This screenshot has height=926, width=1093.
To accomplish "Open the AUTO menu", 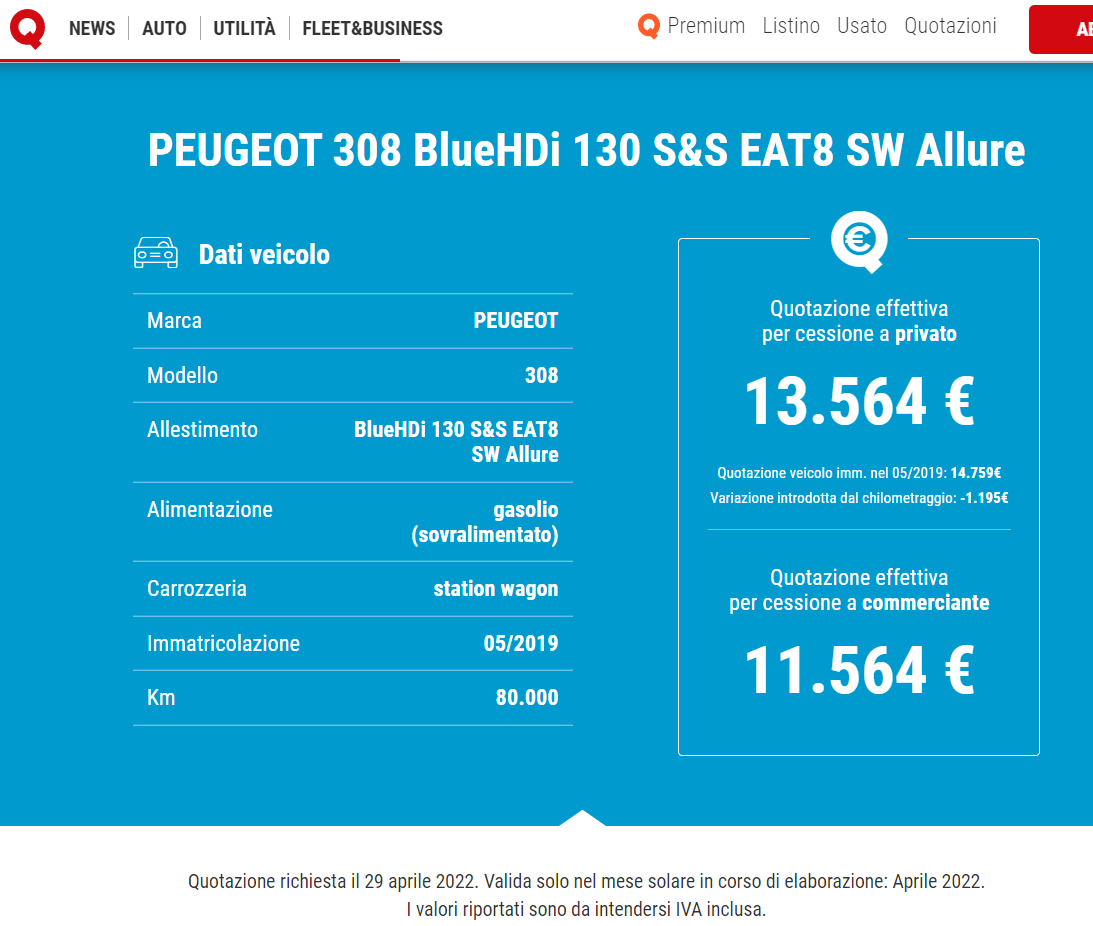I will point(164,28).
